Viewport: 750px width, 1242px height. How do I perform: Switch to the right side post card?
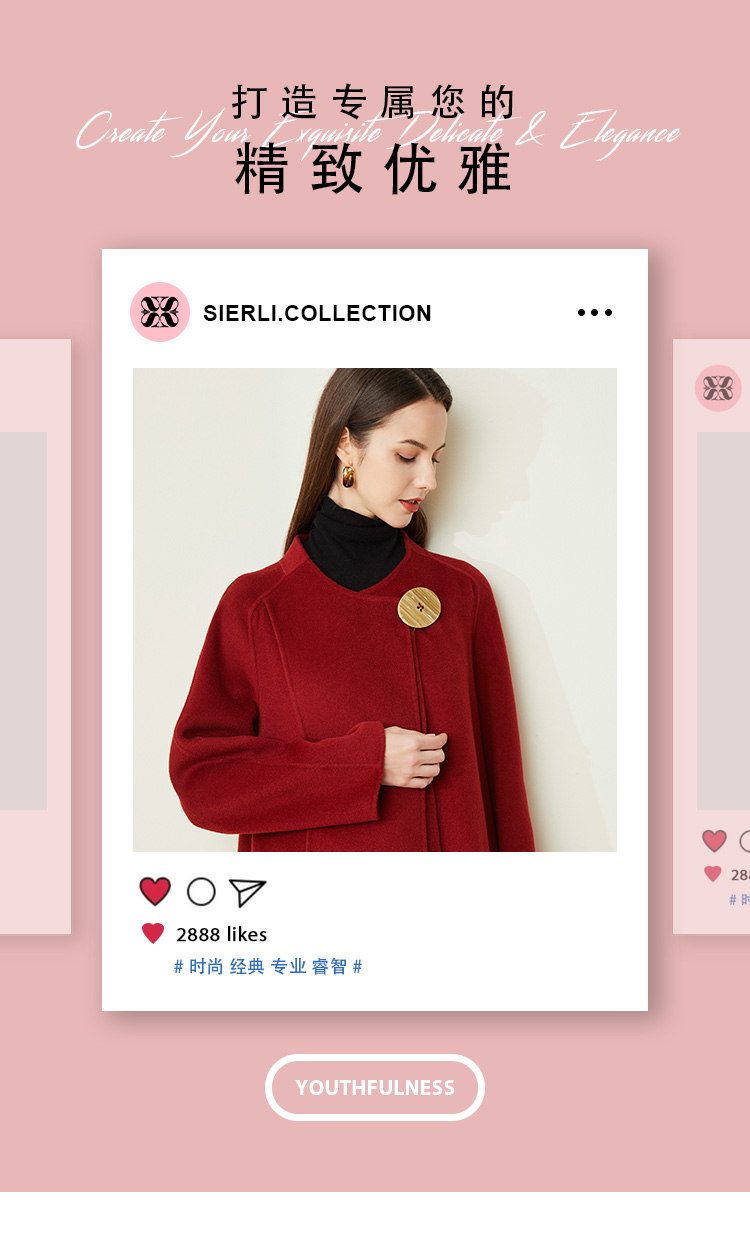pos(712,636)
